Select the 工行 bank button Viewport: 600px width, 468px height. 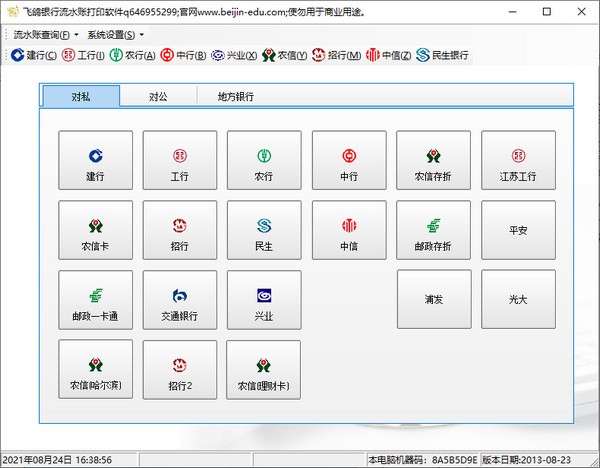coord(180,160)
